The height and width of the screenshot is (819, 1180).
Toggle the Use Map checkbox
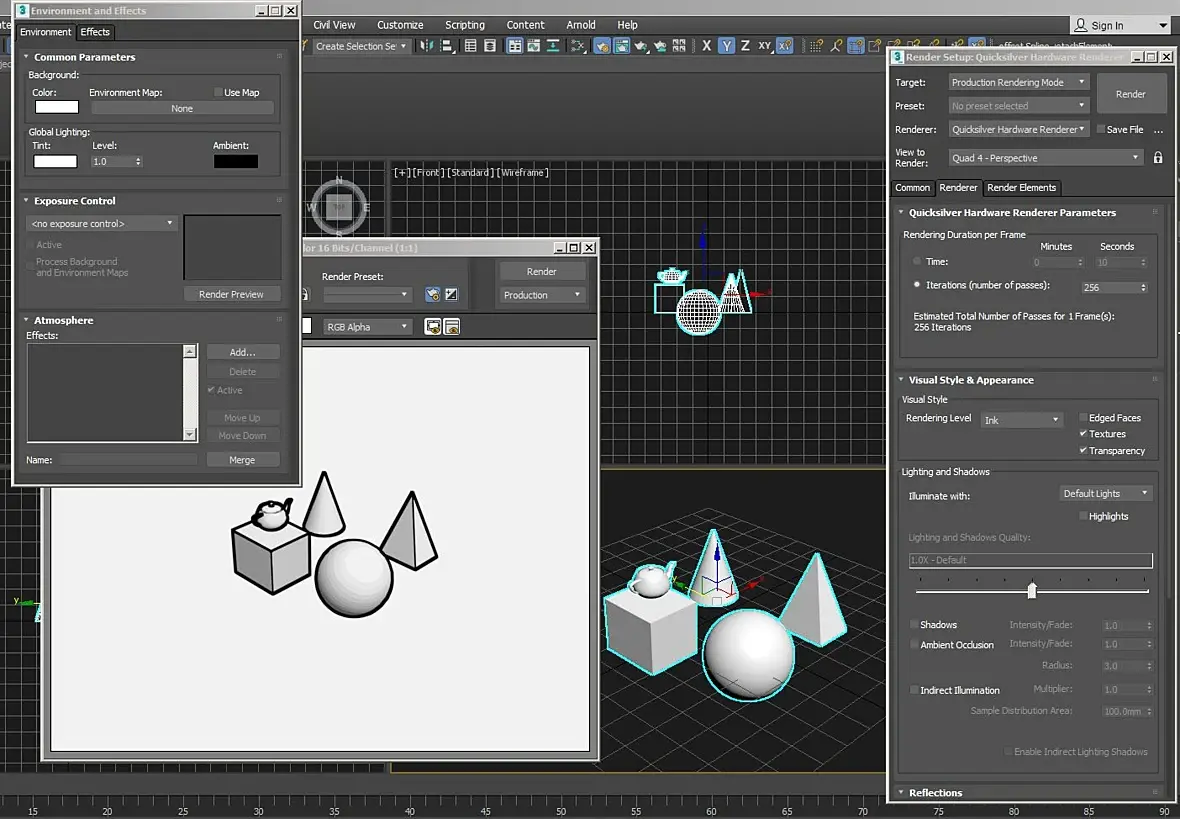pos(218,93)
